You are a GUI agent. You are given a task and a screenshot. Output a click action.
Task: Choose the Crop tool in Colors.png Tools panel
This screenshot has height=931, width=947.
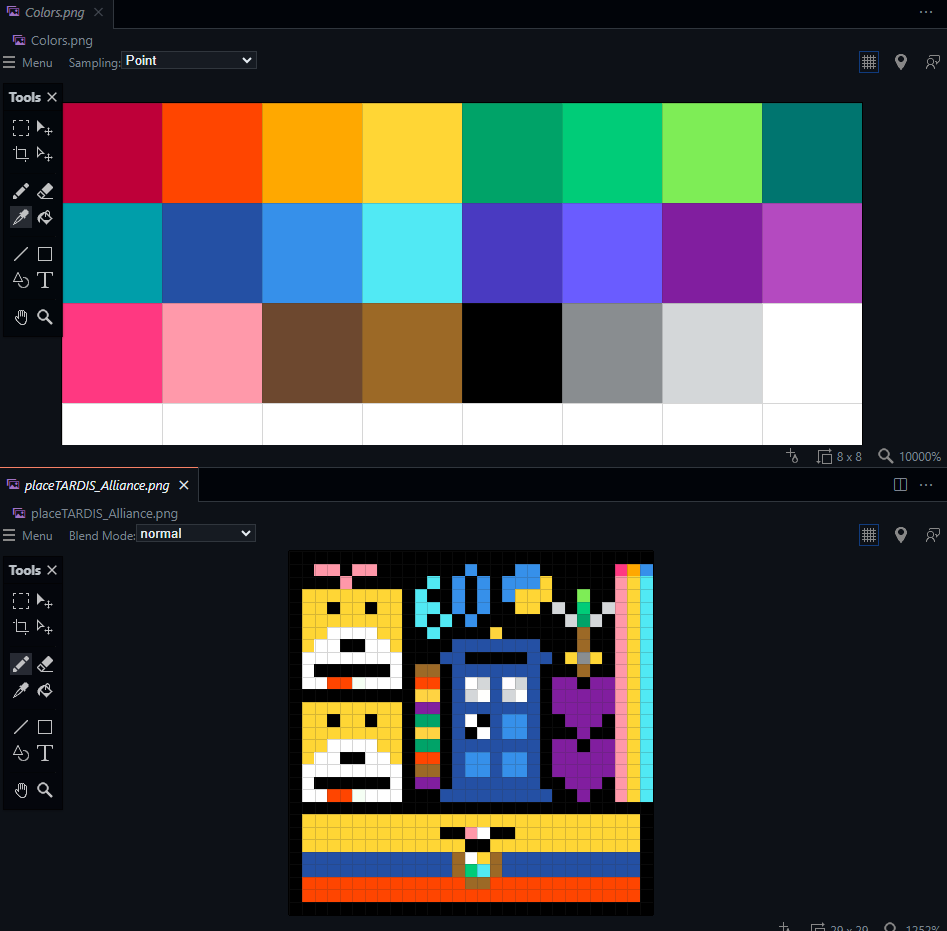tap(21, 154)
